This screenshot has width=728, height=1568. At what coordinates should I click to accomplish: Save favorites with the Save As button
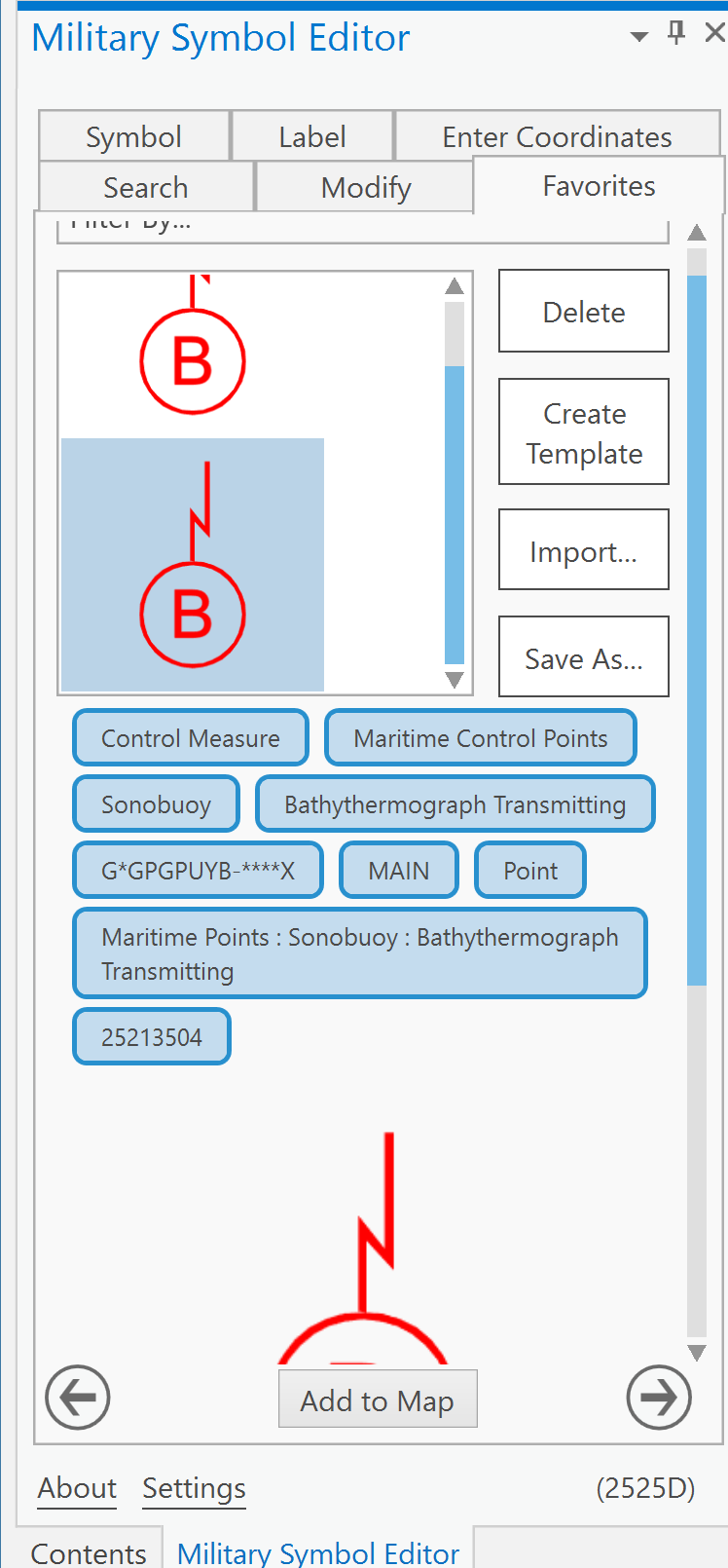click(x=583, y=656)
